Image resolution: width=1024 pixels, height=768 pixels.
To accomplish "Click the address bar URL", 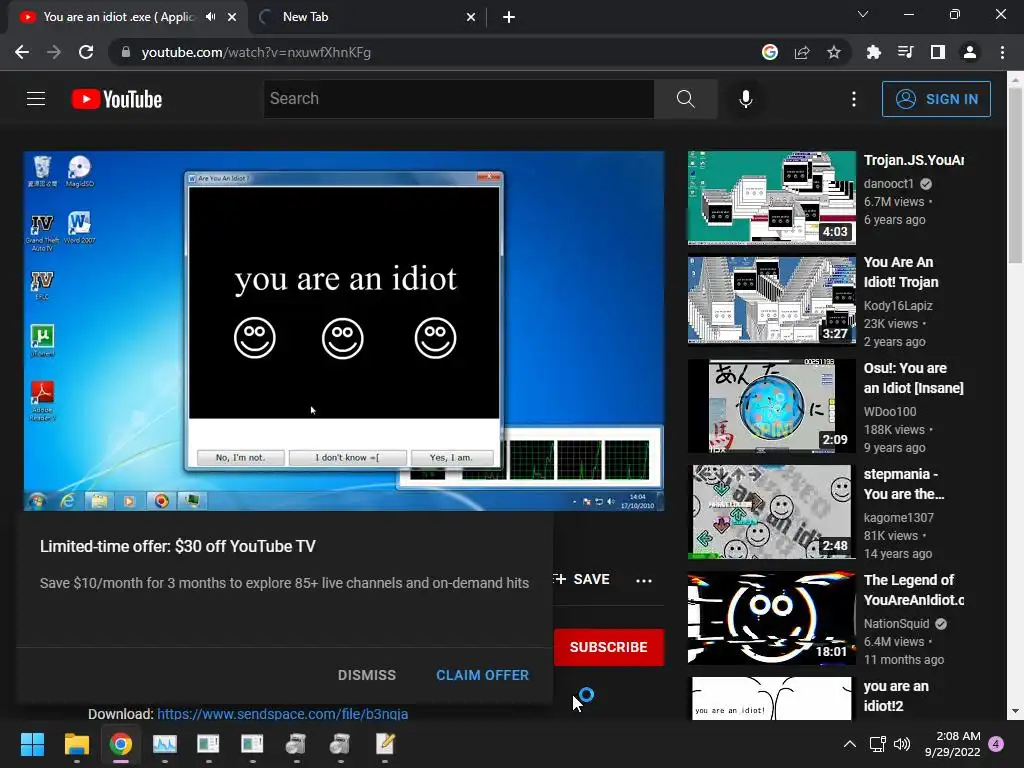I will tap(256, 52).
